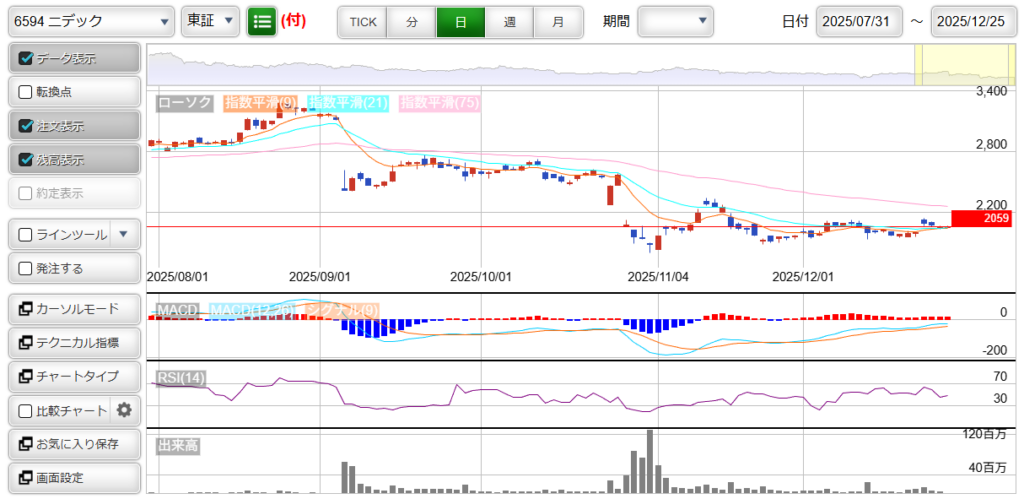Image resolution: width=1024 pixels, height=499 pixels.
Task: Expand the ラインツール dropdown arrow
Action: (124, 235)
